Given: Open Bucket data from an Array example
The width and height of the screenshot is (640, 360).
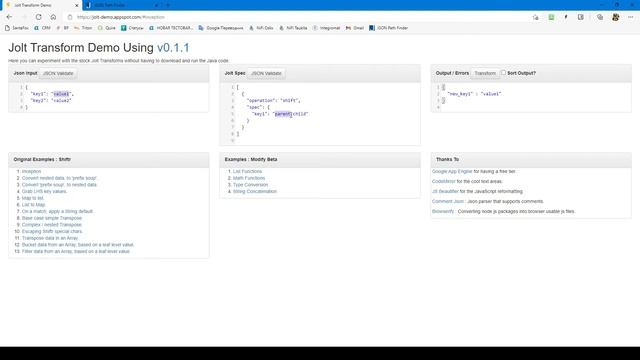Looking at the screenshot, I should click(78, 245).
